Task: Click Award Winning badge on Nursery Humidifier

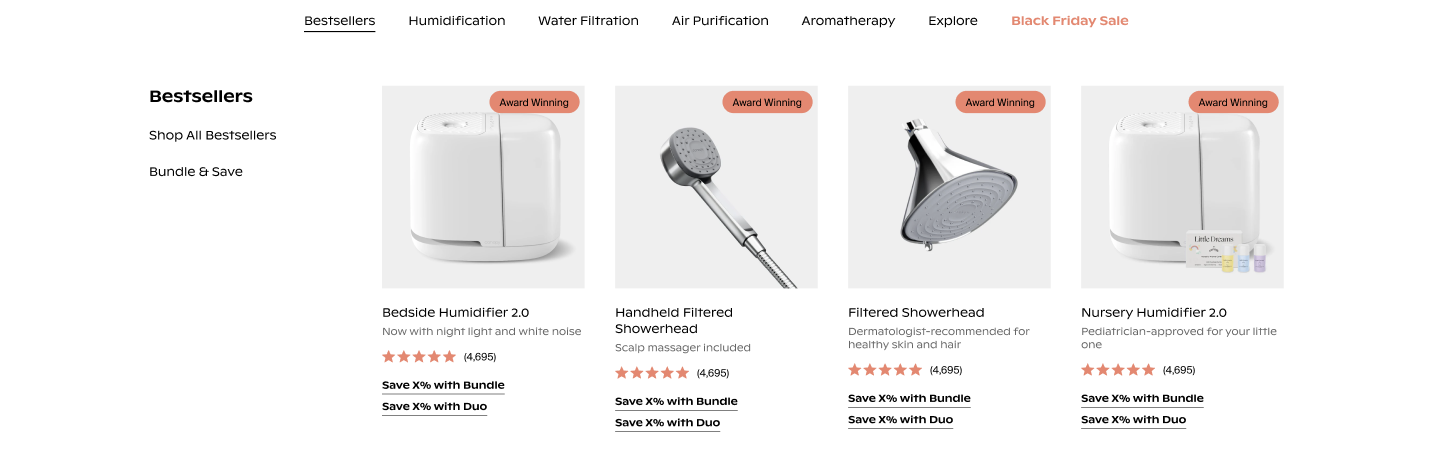Action: click(x=1232, y=102)
